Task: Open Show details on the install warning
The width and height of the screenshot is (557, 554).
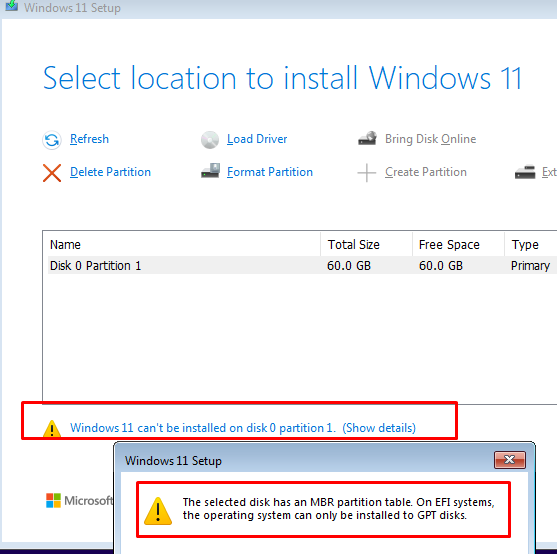Action: pyautogui.click(x=379, y=428)
